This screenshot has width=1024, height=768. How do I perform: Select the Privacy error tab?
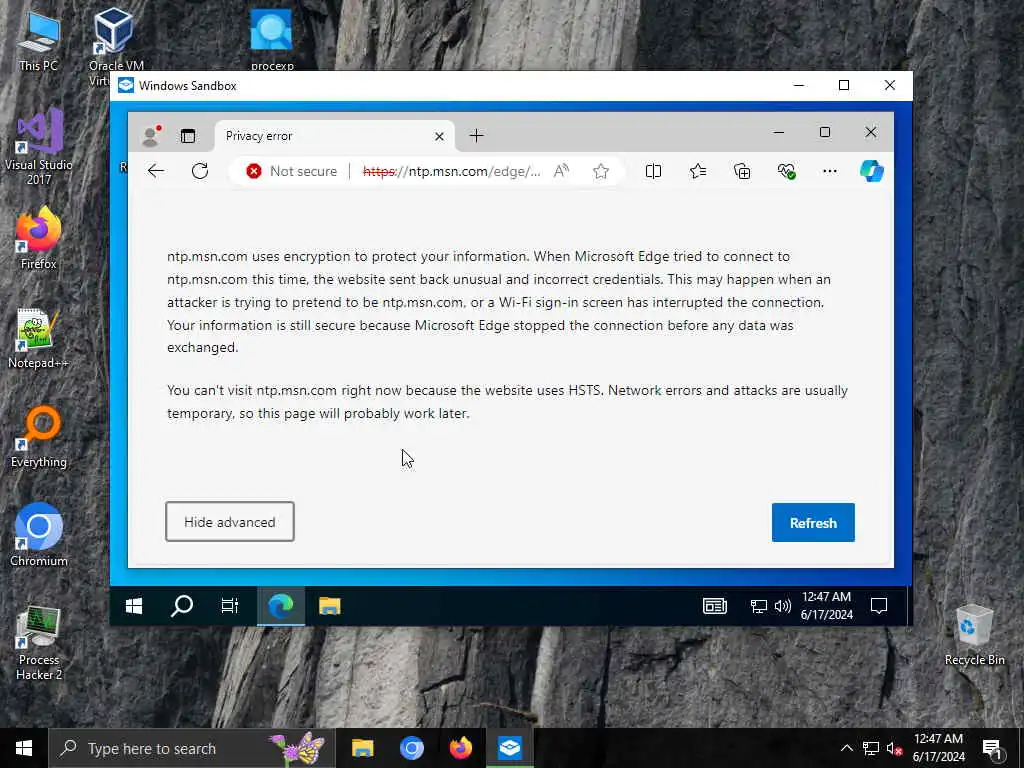click(x=334, y=136)
